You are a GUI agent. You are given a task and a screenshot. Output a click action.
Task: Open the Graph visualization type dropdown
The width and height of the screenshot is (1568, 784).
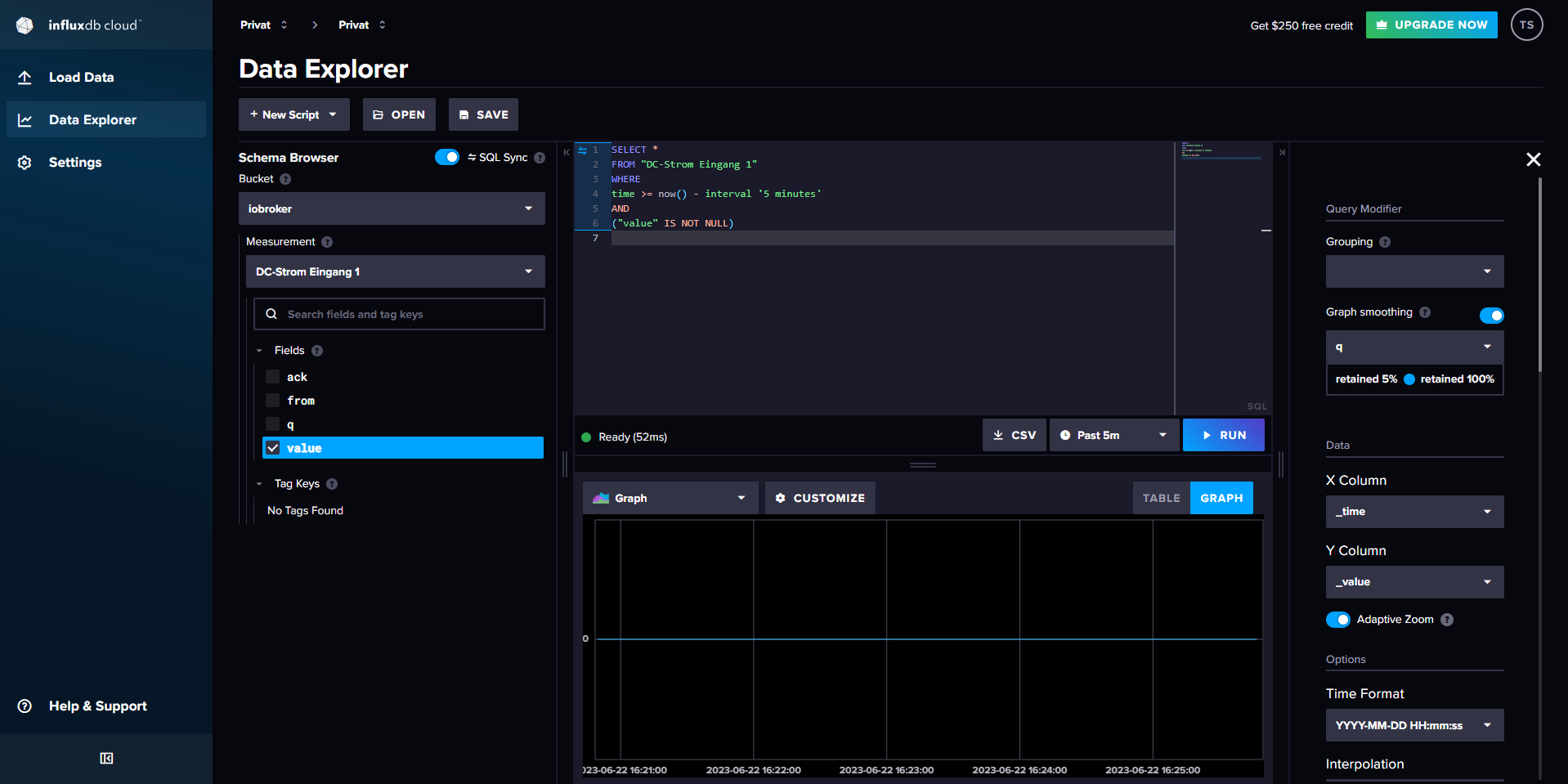(x=670, y=498)
